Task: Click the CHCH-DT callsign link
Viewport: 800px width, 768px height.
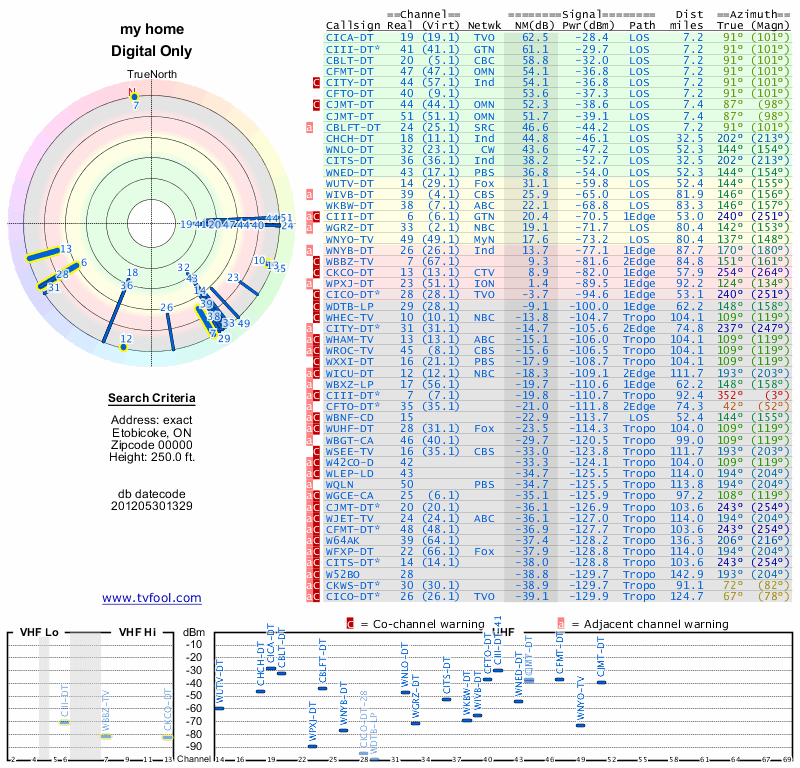Action: pos(350,138)
